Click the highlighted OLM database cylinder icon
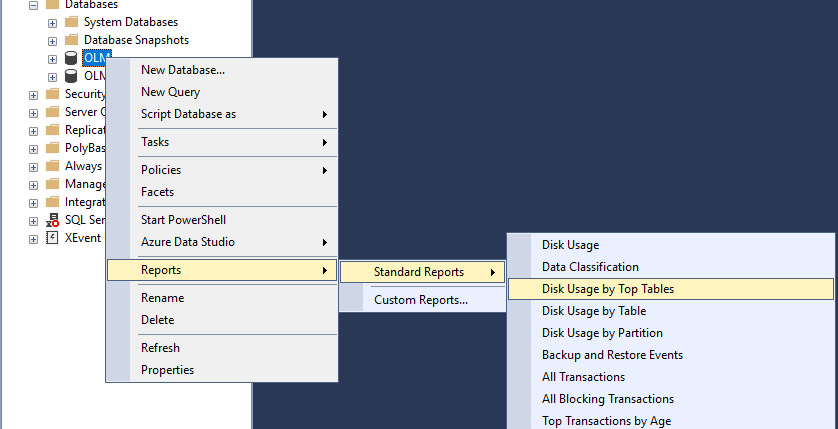This screenshot has height=429, width=838. click(71, 58)
